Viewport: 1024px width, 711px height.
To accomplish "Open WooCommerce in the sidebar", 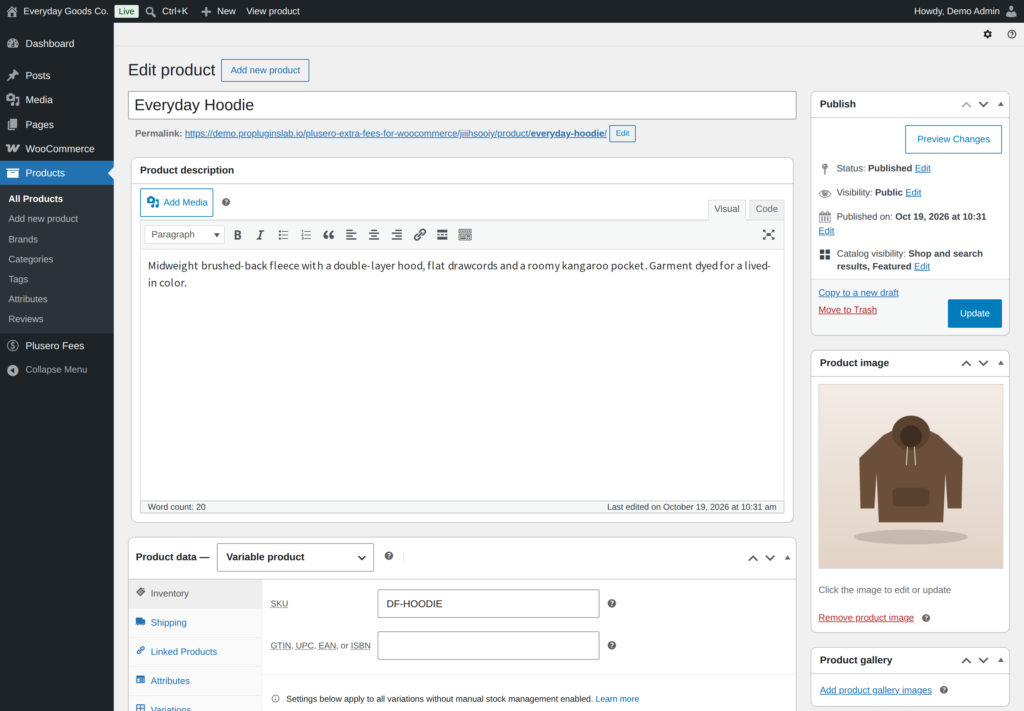I will point(57,149).
